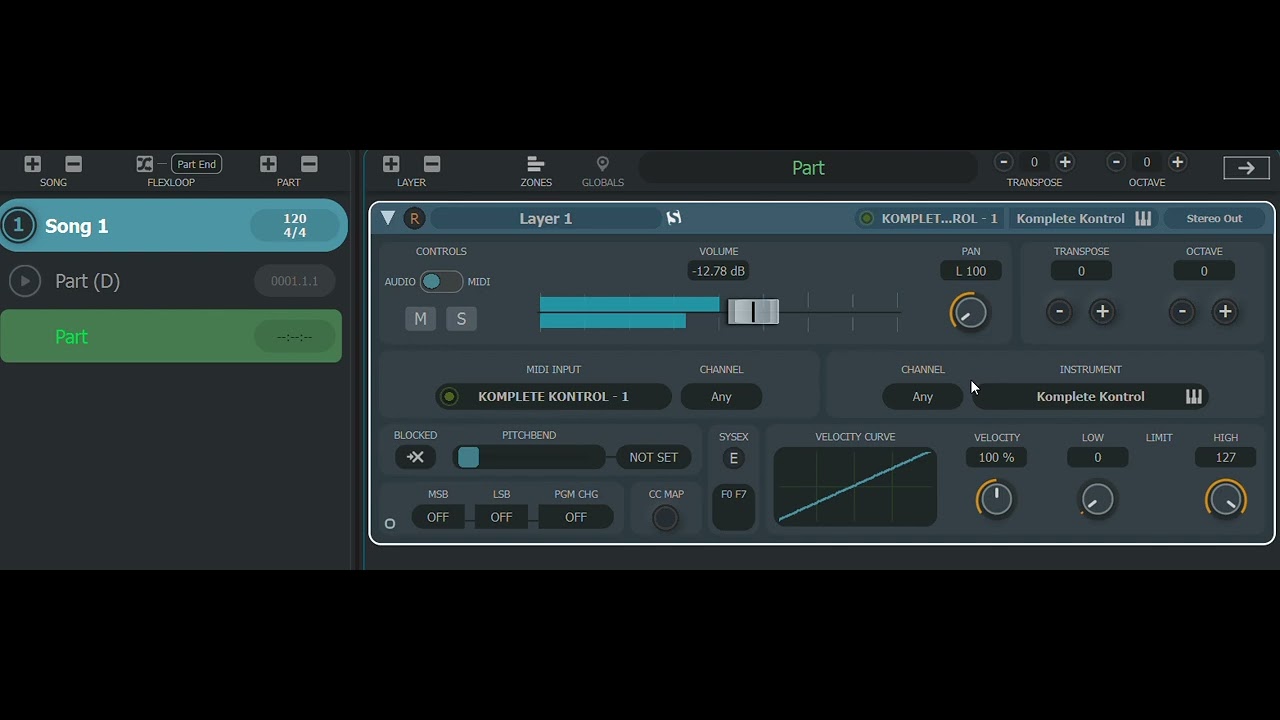The width and height of the screenshot is (1280, 720).
Task: Toggle the CC MAP button
Action: 665,518
